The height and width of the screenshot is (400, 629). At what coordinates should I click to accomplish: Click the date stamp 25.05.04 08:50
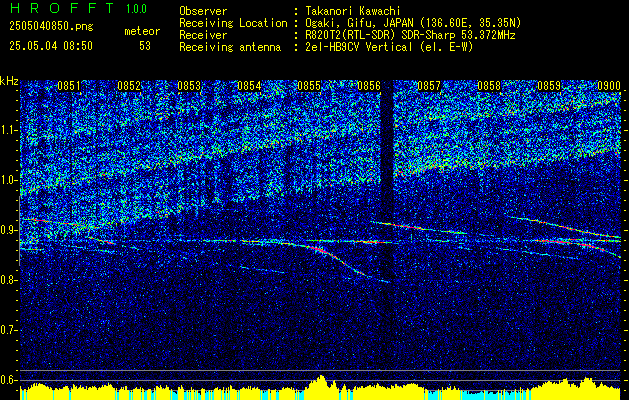click(51, 46)
